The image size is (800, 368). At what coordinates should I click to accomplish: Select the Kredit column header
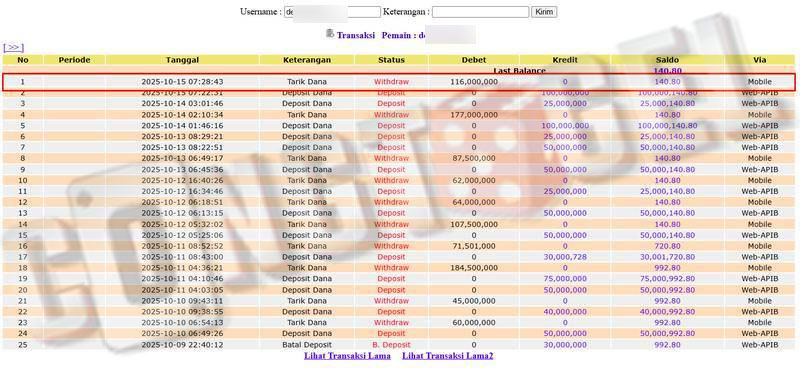[x=565, y=60]
